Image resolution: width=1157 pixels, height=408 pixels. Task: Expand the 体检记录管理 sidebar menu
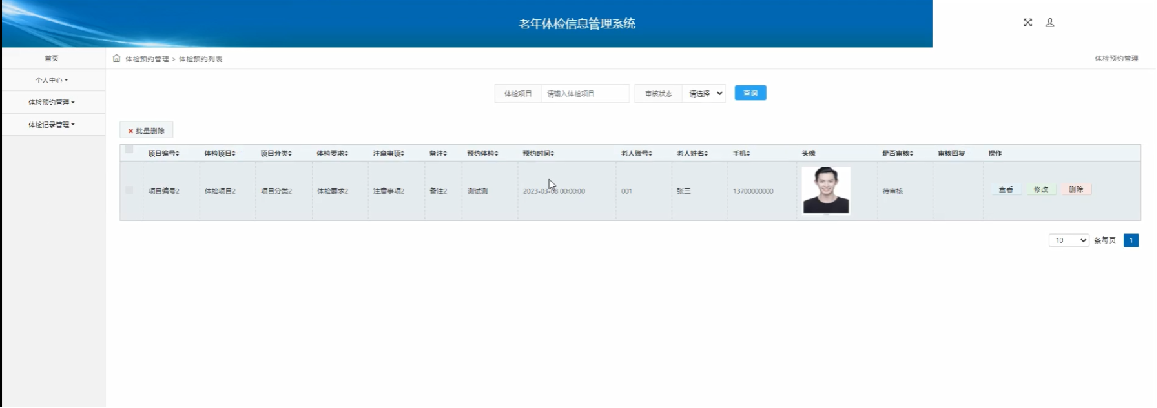(x=52, y=125)
